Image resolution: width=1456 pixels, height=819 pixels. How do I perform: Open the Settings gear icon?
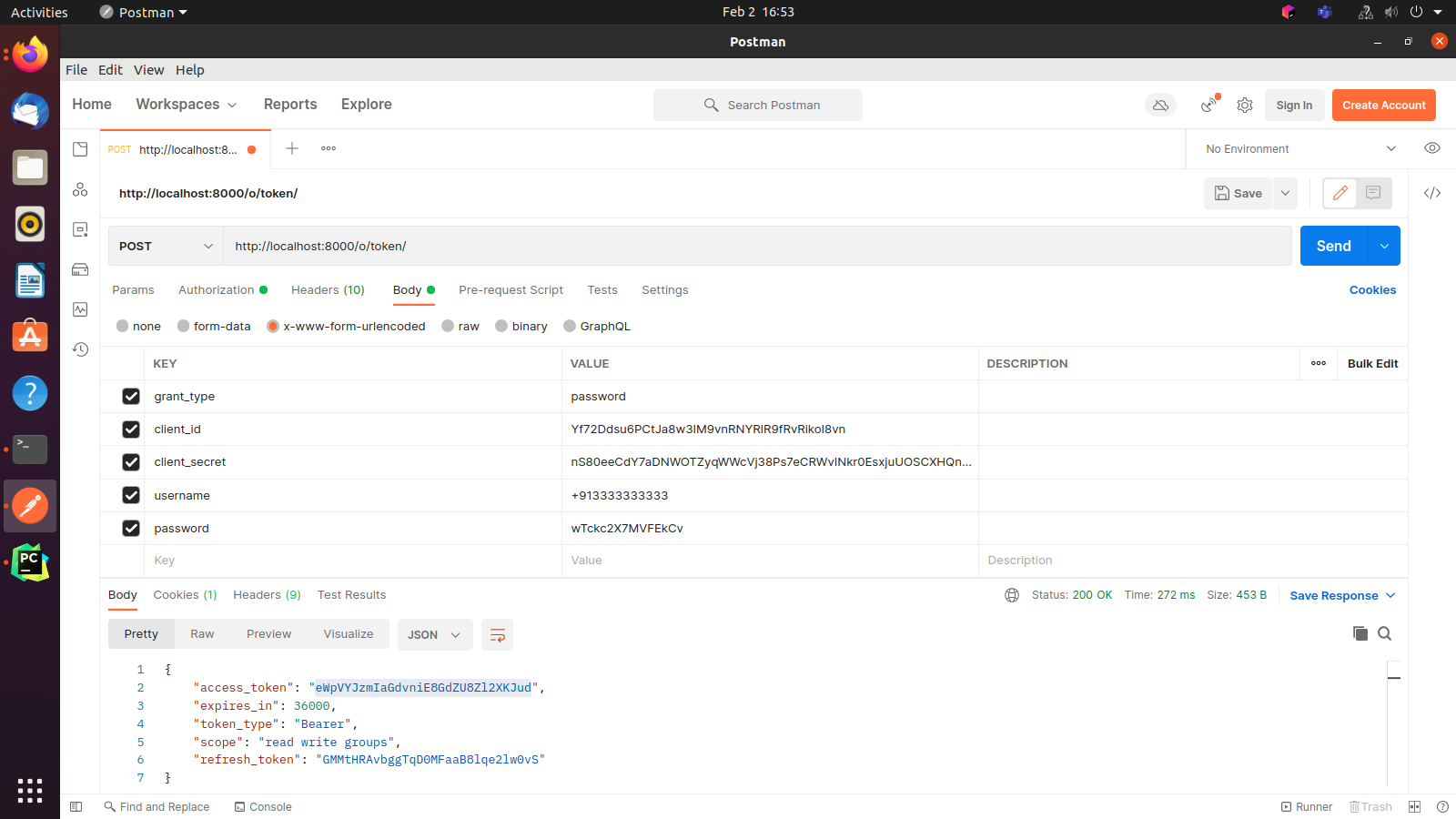click(x=1245, y=106)
